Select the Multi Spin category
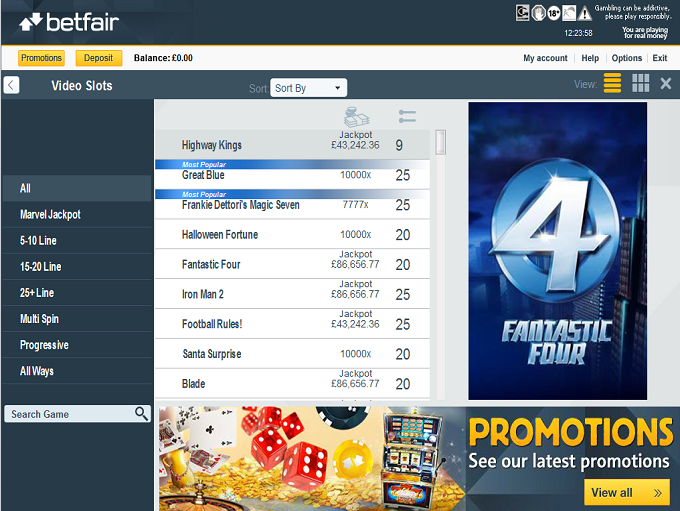Screen dimensions: 680x511 click(x=77, y=318)
